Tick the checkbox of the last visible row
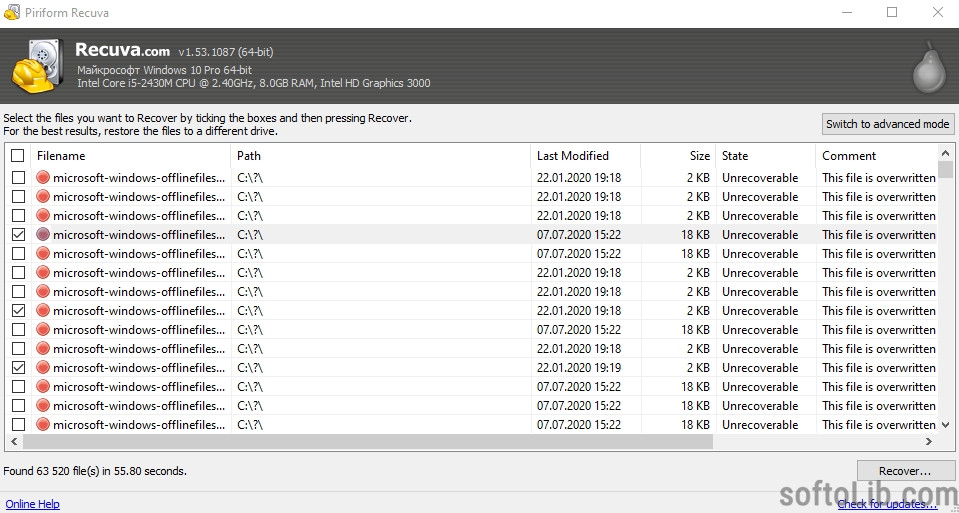 tap(18, 424)
